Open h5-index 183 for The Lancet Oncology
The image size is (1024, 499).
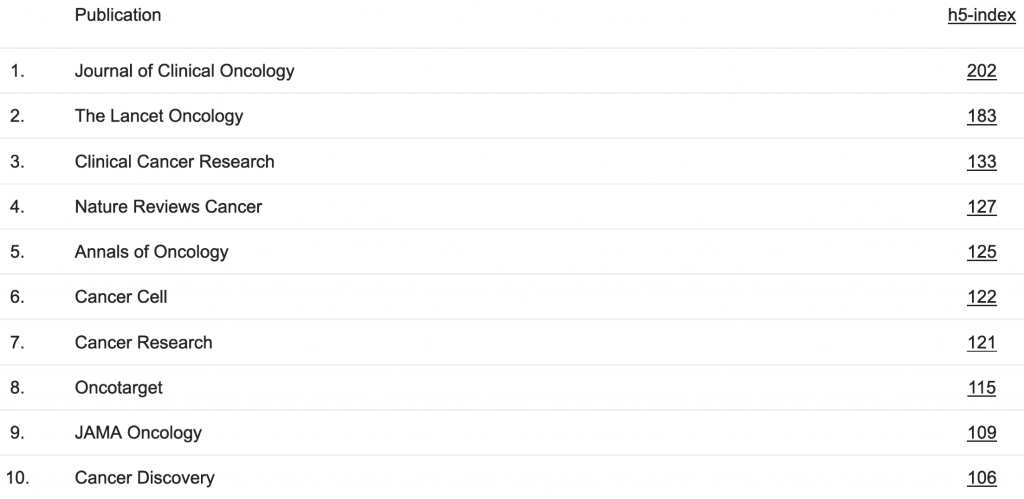point(981,116)
